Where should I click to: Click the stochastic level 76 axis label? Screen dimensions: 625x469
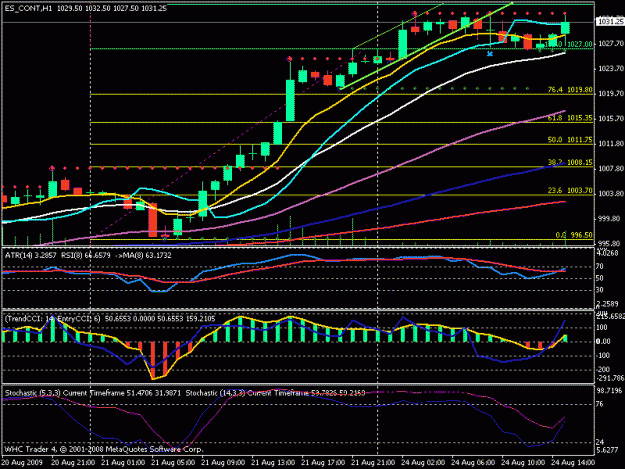pos(599,404)
